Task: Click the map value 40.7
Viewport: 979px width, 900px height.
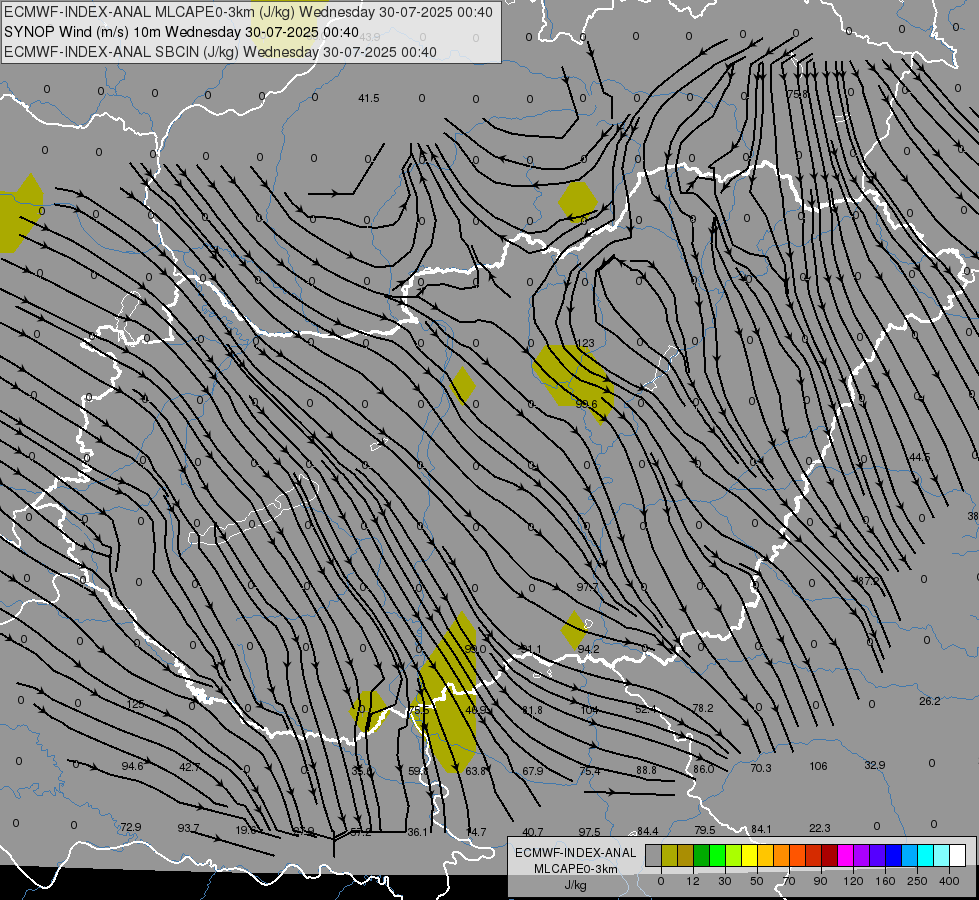Action: point(532,831)
